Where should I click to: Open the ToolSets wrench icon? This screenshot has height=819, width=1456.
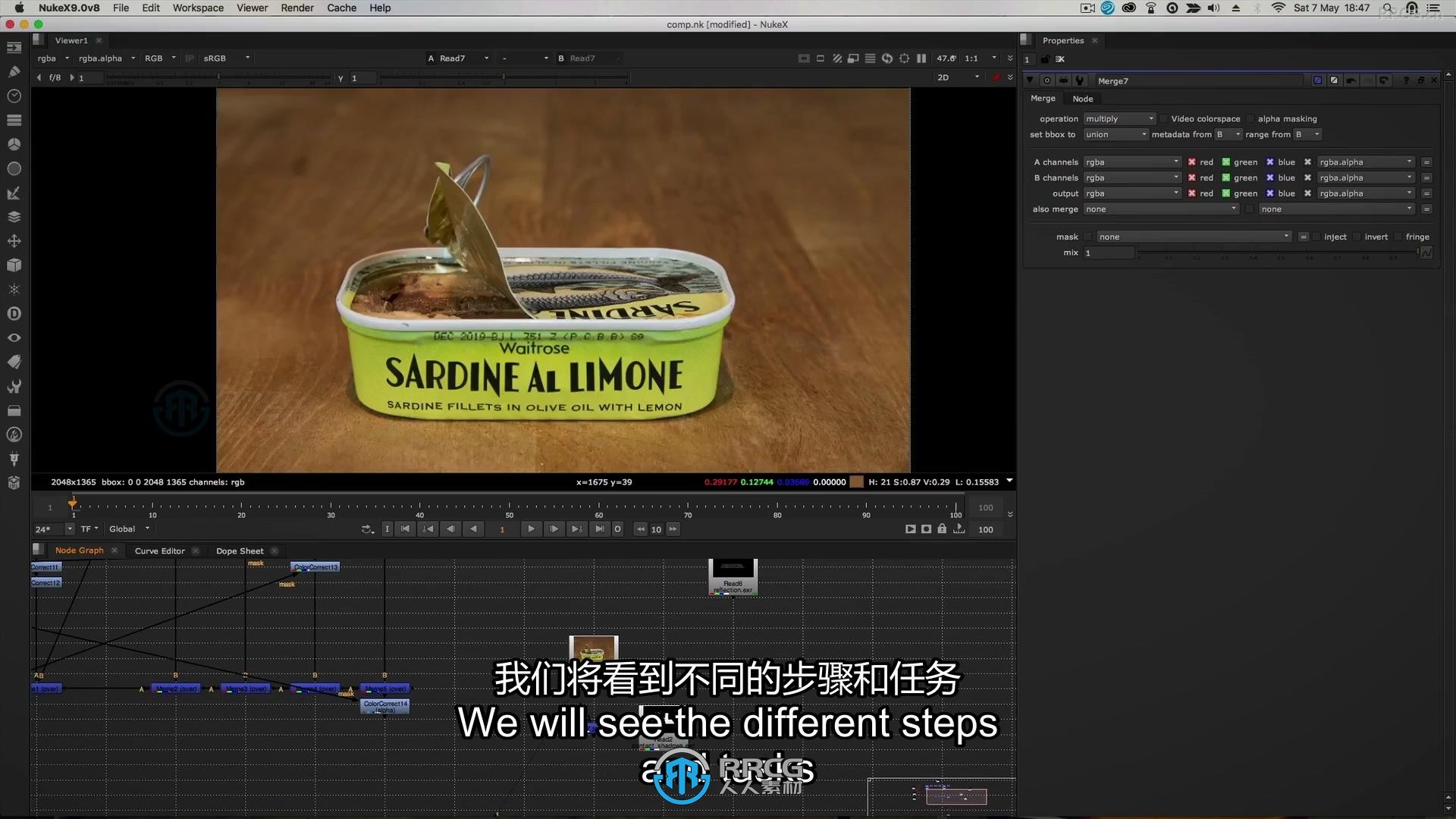click(14, 386)
